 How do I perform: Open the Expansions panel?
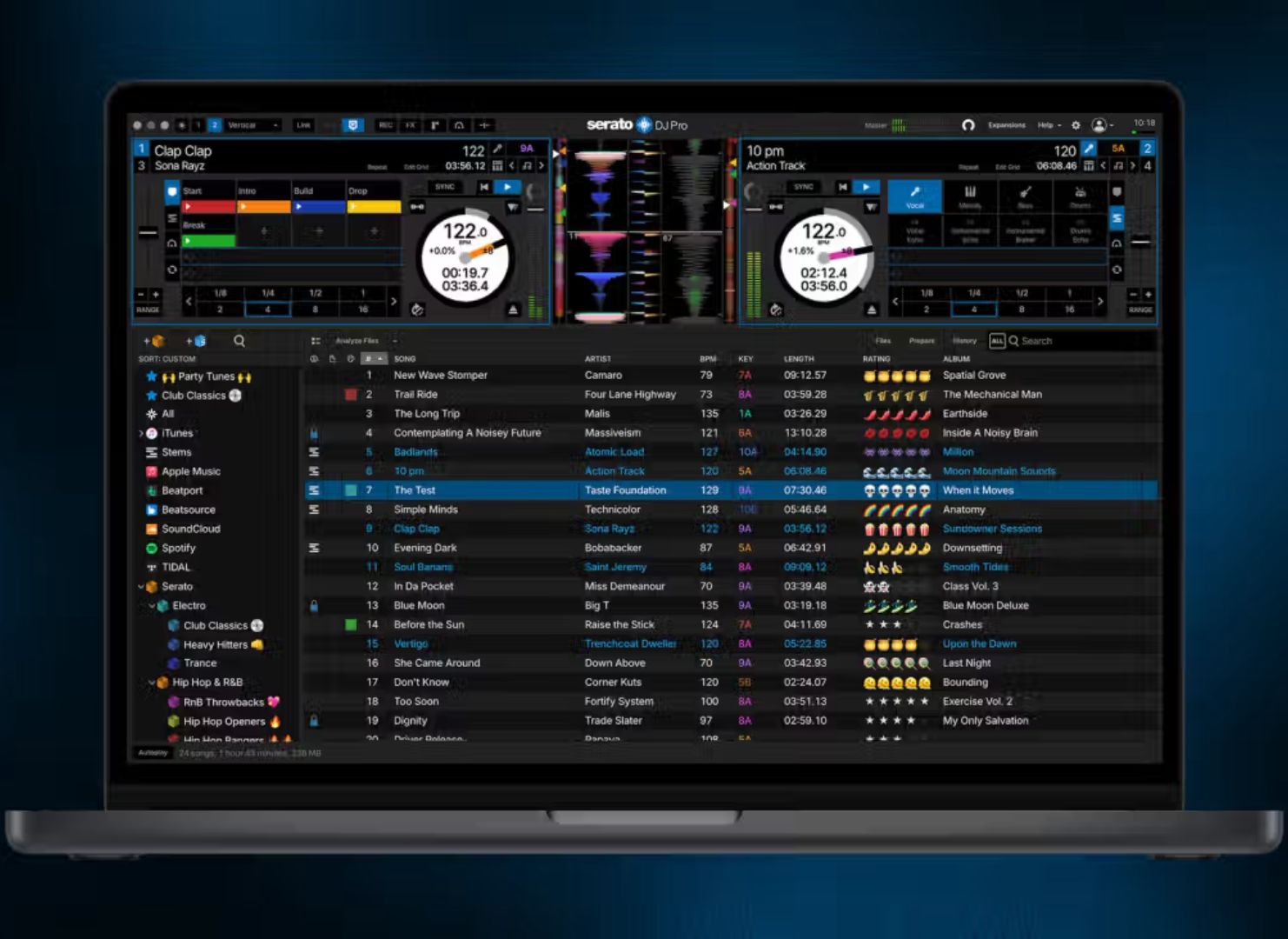click(x=1006, y=125)
